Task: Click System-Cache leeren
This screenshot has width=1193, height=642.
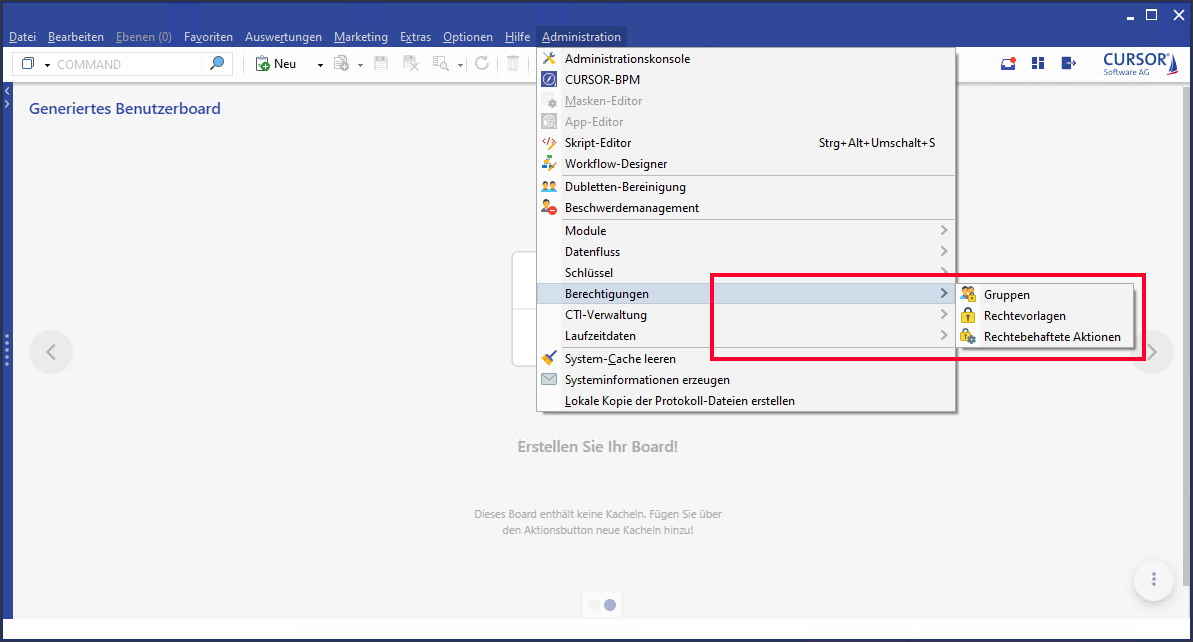Action: click(x=619, y=359)
